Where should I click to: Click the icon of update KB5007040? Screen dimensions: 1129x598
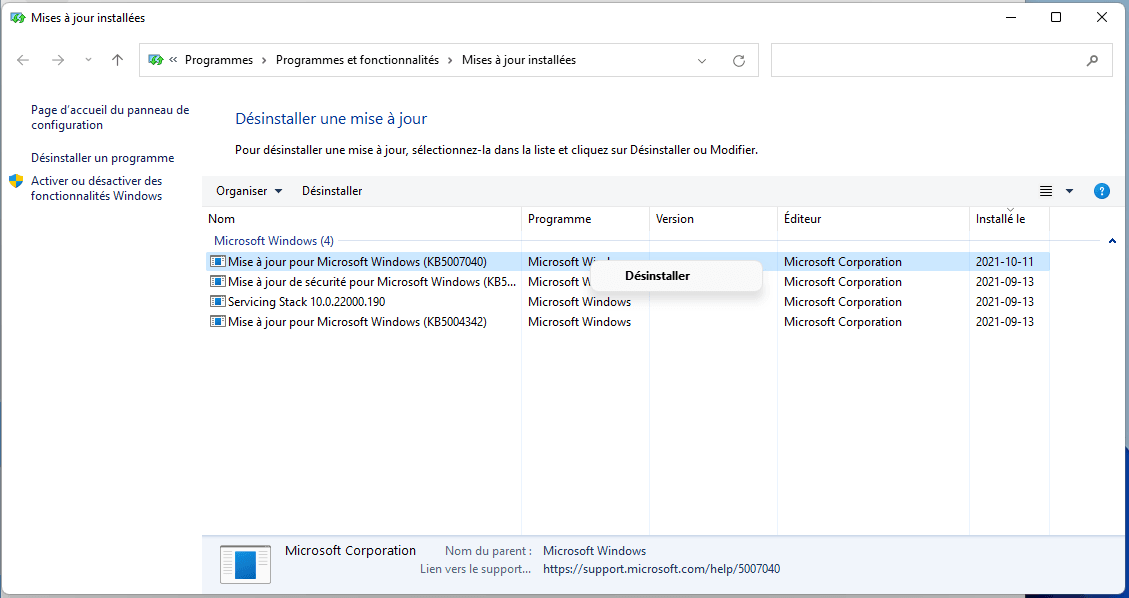217,262
